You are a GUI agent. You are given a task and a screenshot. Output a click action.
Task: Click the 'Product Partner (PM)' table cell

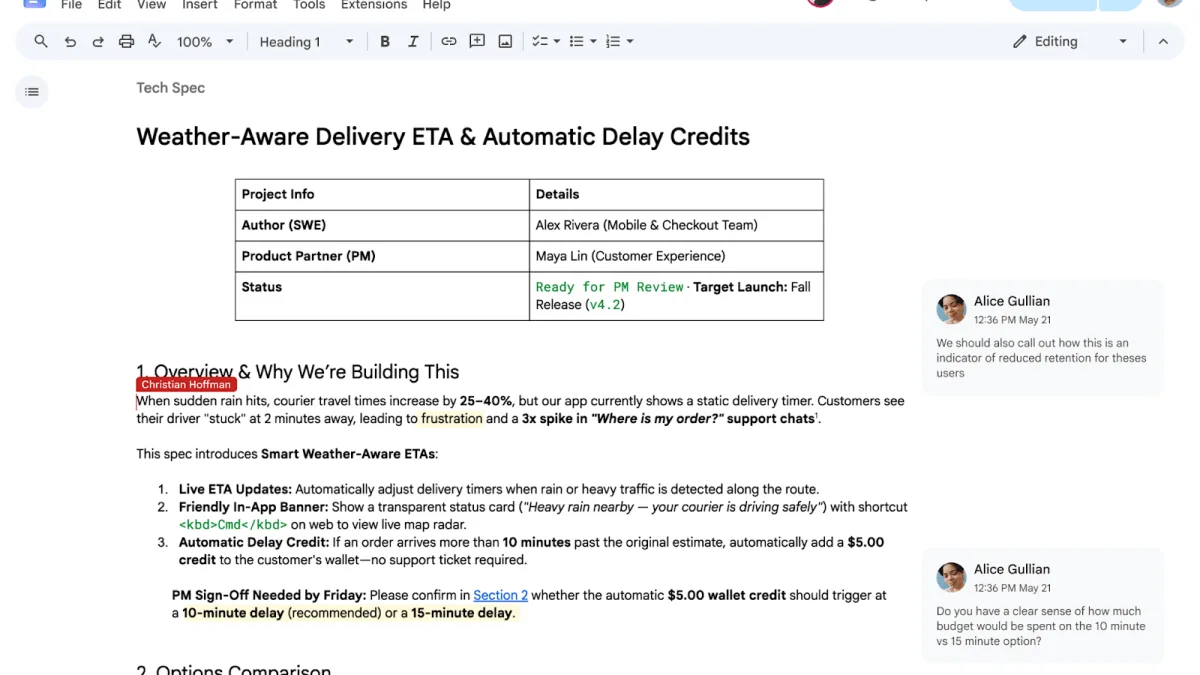click(382, 256)
